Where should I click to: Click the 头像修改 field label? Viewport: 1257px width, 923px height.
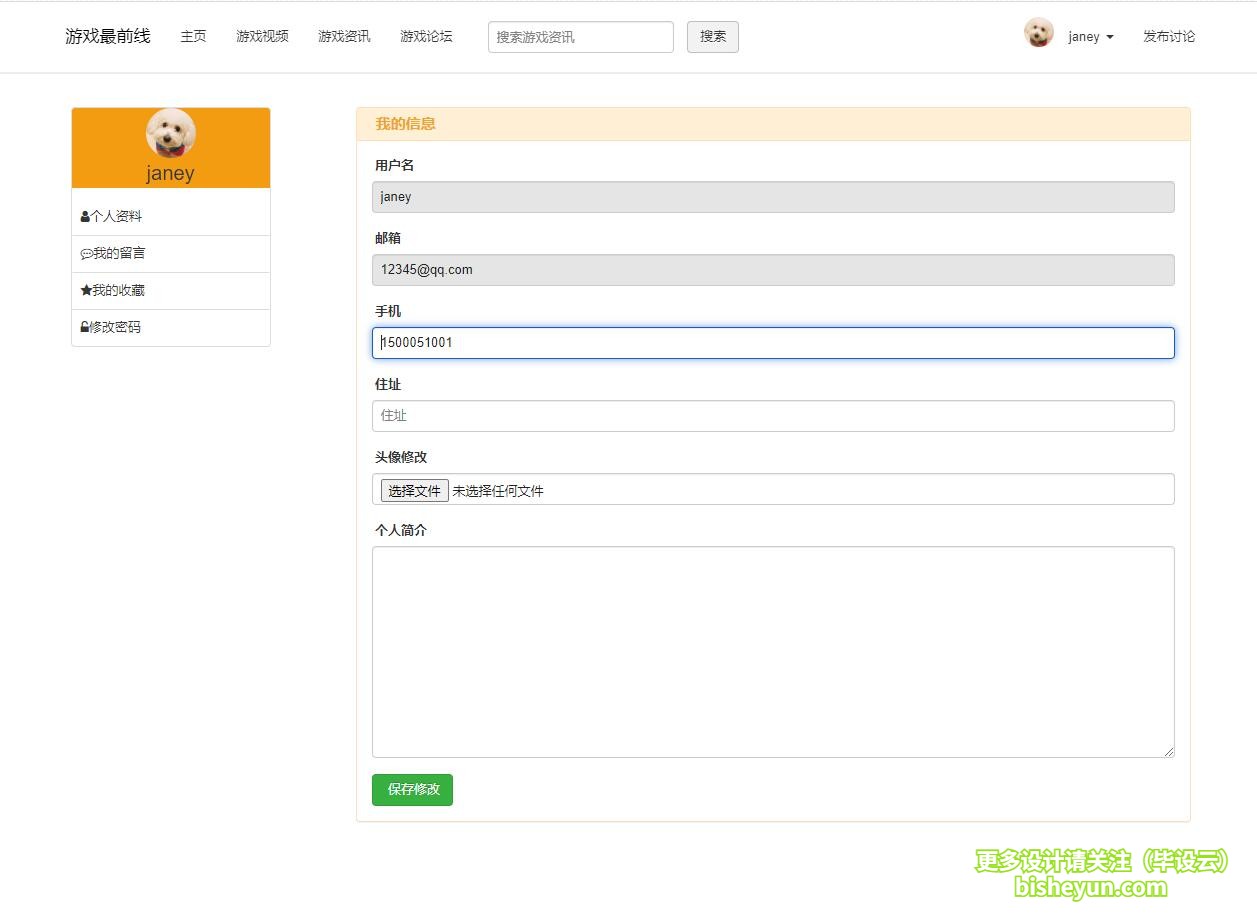pos(401,457)
